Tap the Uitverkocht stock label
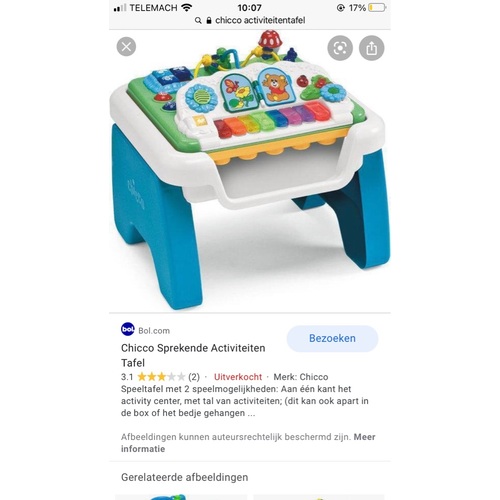The image size is (500, 500). coord(238,377)
